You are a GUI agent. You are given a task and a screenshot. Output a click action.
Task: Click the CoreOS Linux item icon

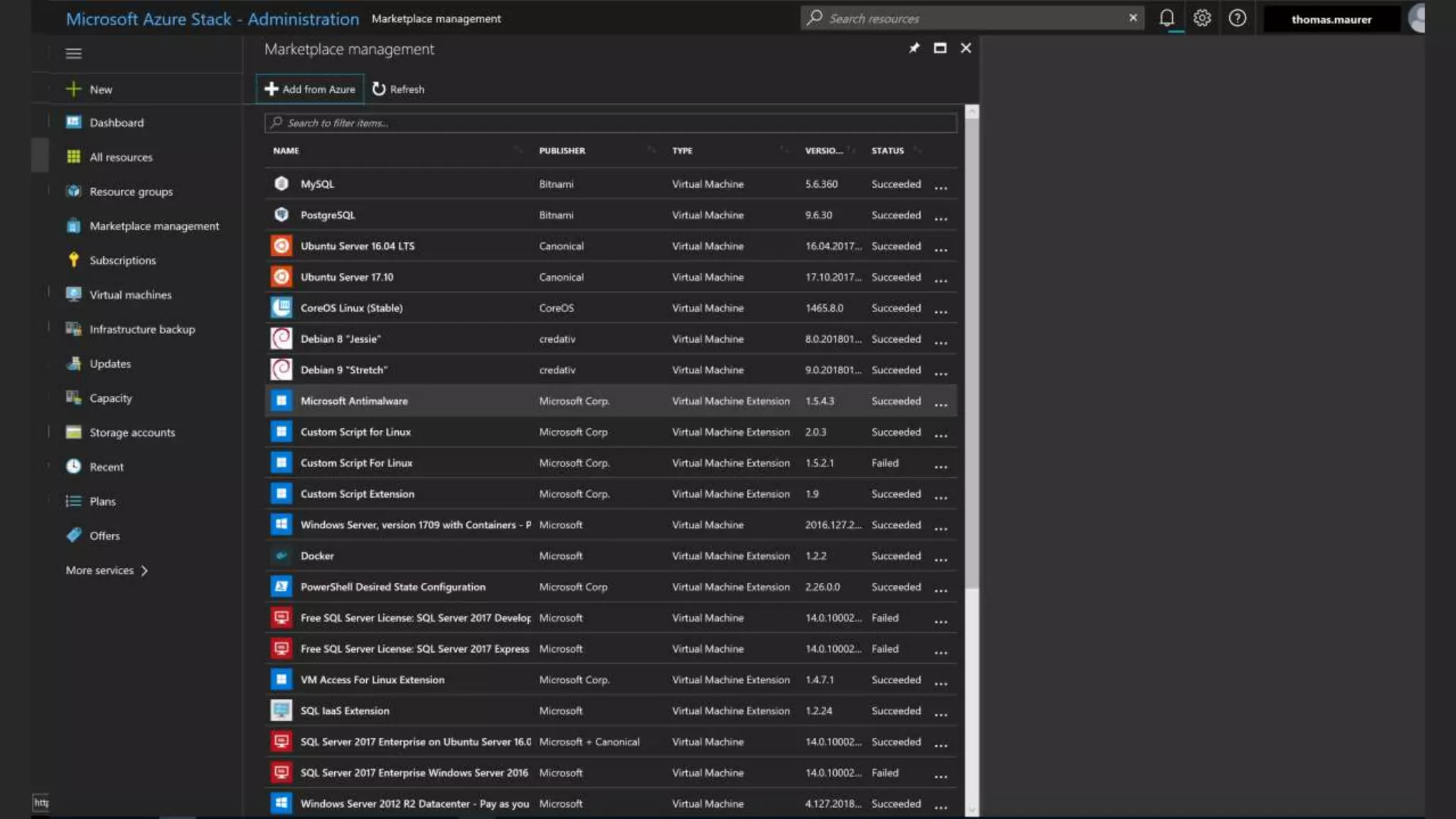coord(282,308)
